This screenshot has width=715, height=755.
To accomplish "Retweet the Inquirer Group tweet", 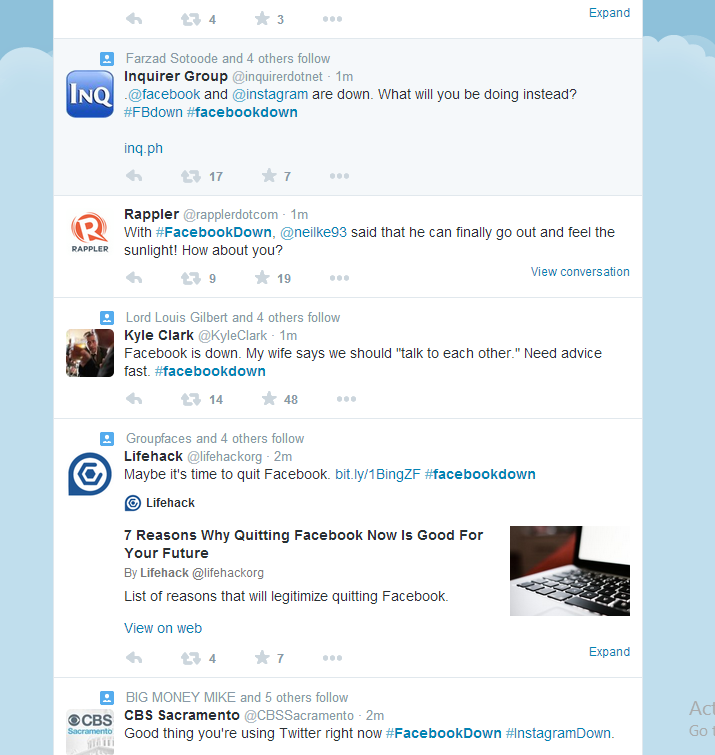I will coord(191,176).
